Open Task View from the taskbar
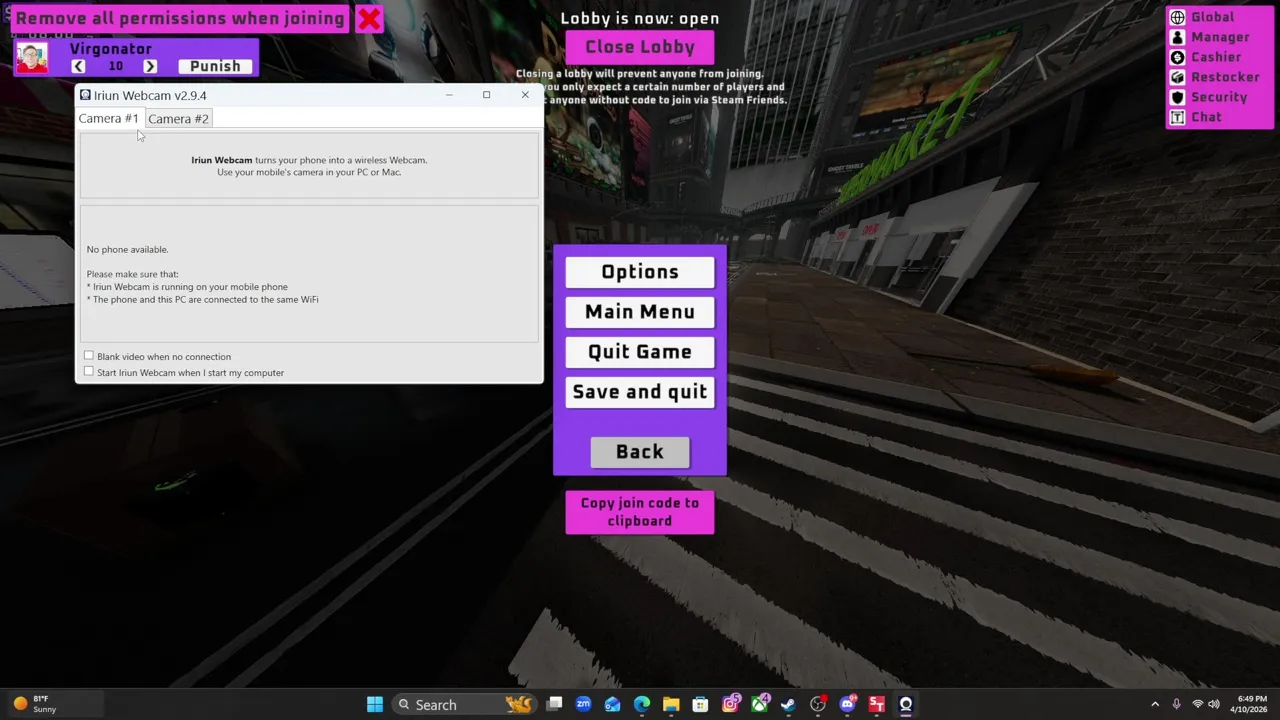 click(x=555, y=704)
